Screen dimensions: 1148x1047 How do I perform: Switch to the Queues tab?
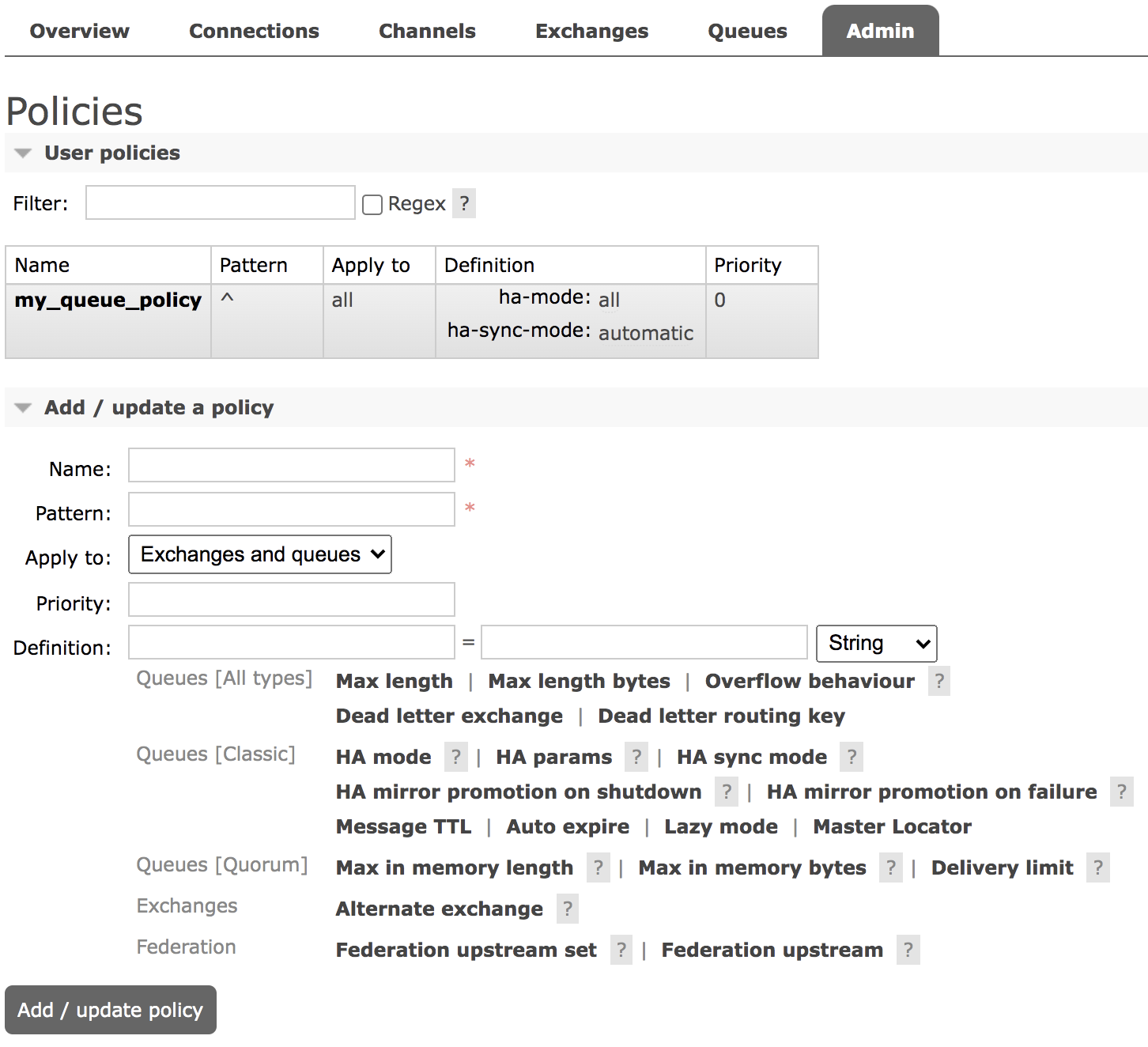(x=747, y=31)
